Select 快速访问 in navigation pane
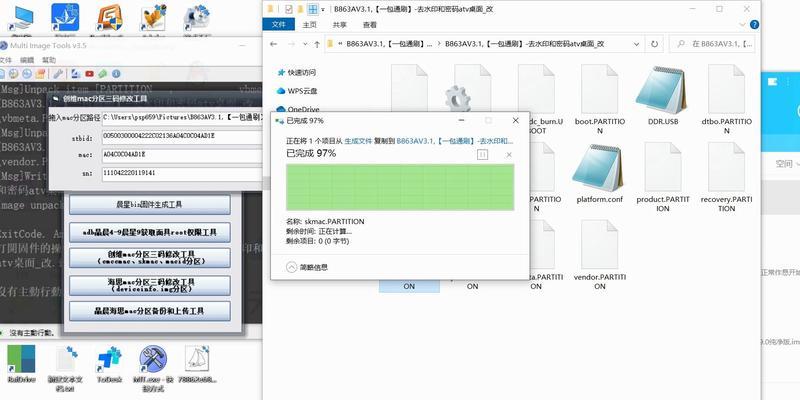This screenshot has height=400, width=800. click(297, 72)
